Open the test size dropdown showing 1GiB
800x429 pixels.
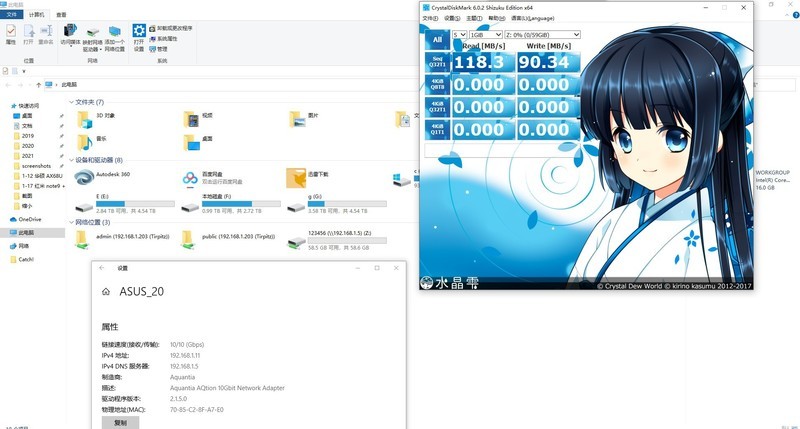point(486,35)
